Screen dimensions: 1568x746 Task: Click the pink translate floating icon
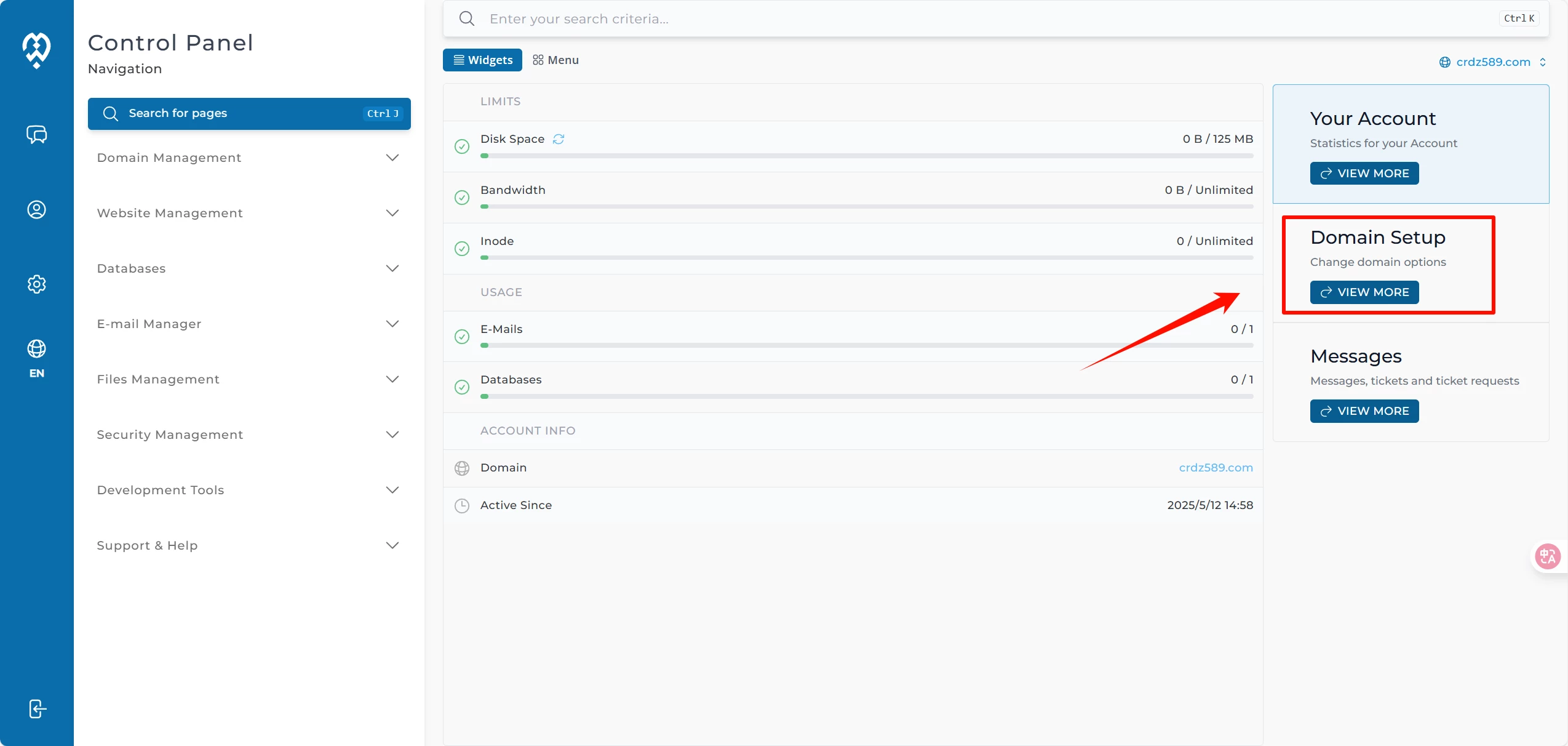(x=1548, y=556)
